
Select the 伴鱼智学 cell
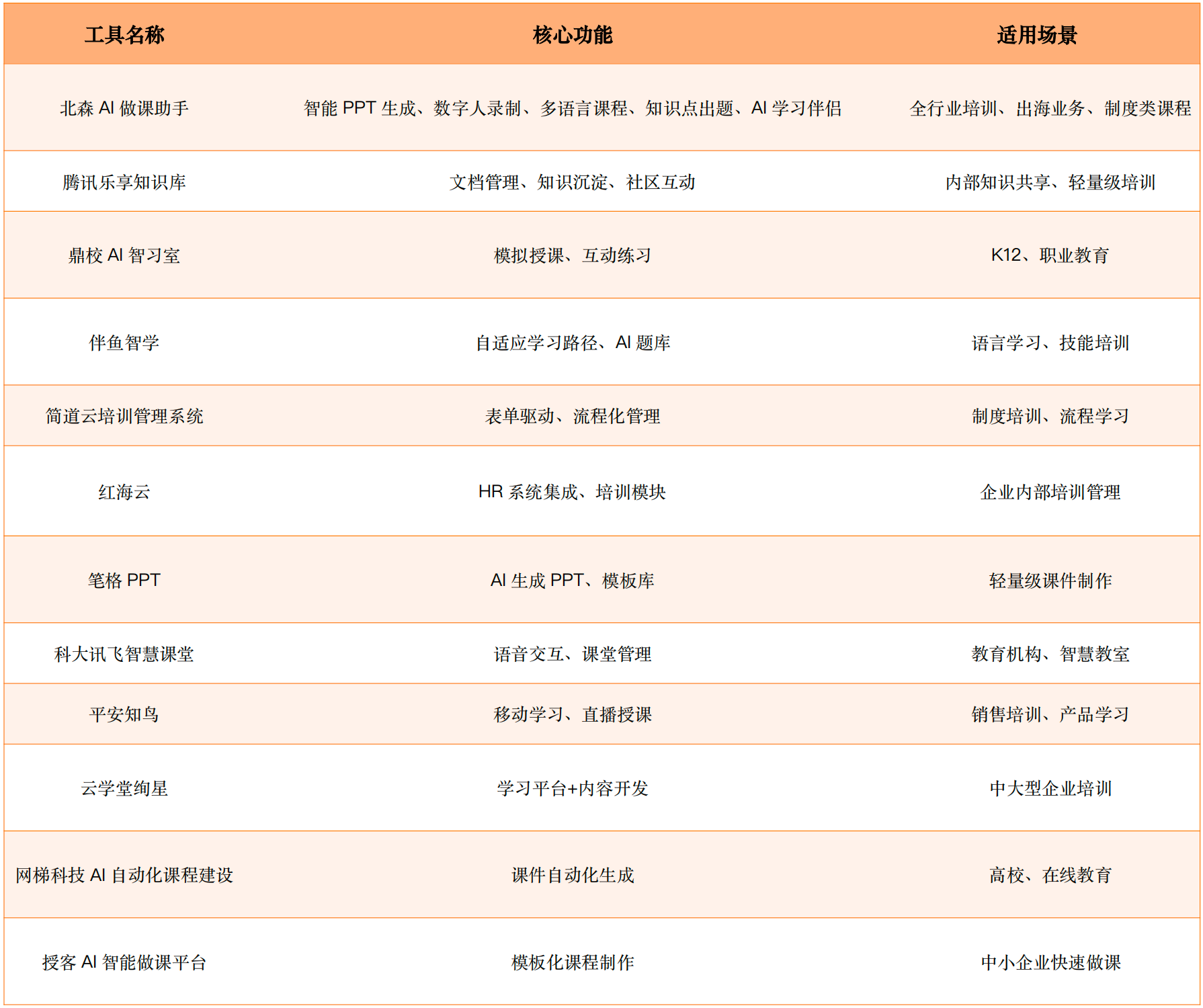point(124,343)
